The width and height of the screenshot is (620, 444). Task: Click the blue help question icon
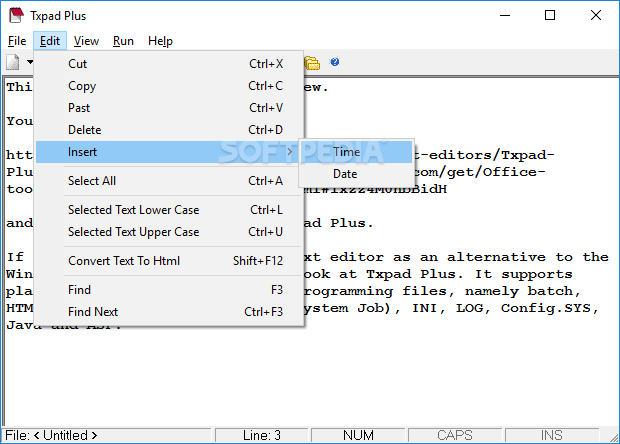pyautogui.click(x=335, y=62)
